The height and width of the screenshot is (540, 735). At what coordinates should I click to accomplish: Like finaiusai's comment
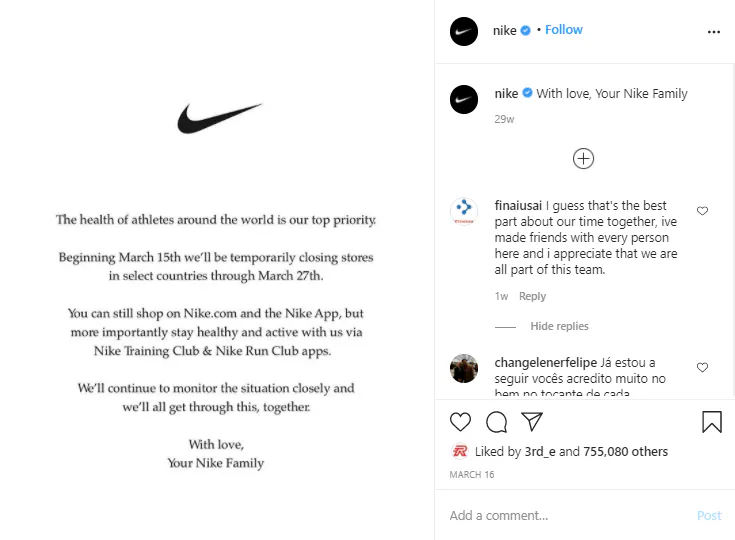tap(702, 211)
